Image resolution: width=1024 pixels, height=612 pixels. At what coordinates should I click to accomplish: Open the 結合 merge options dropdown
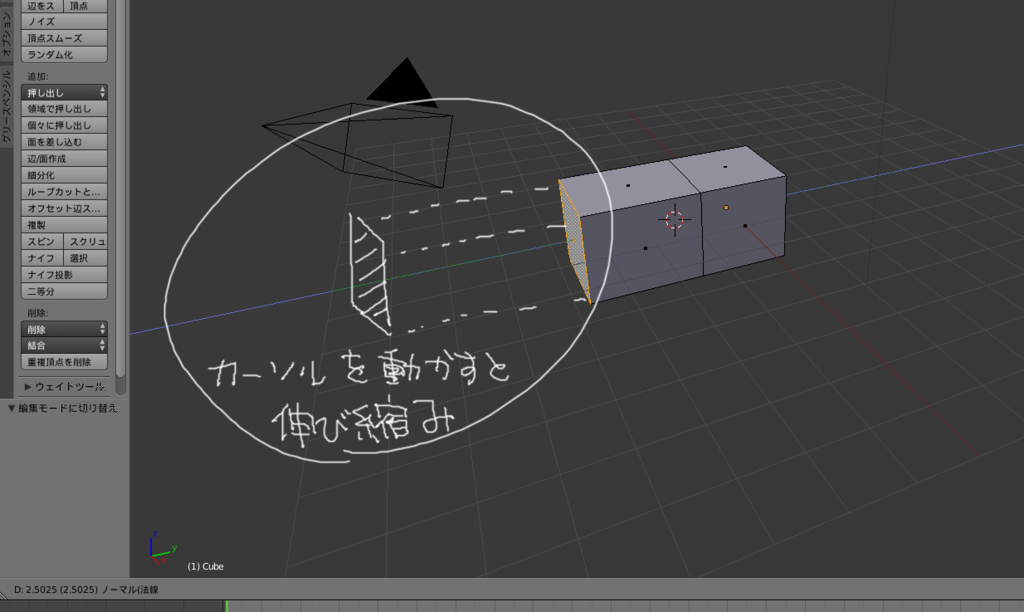pos(62,345)
